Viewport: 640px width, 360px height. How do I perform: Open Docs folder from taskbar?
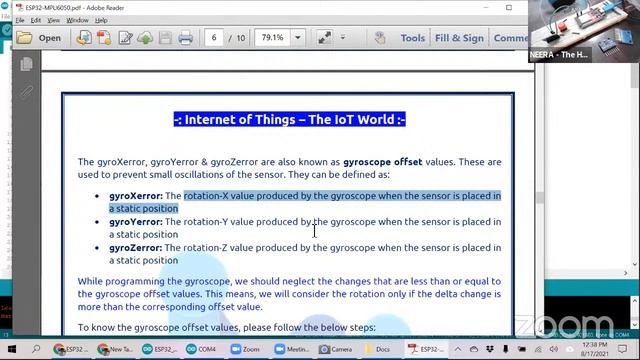[x=378, y=349]
